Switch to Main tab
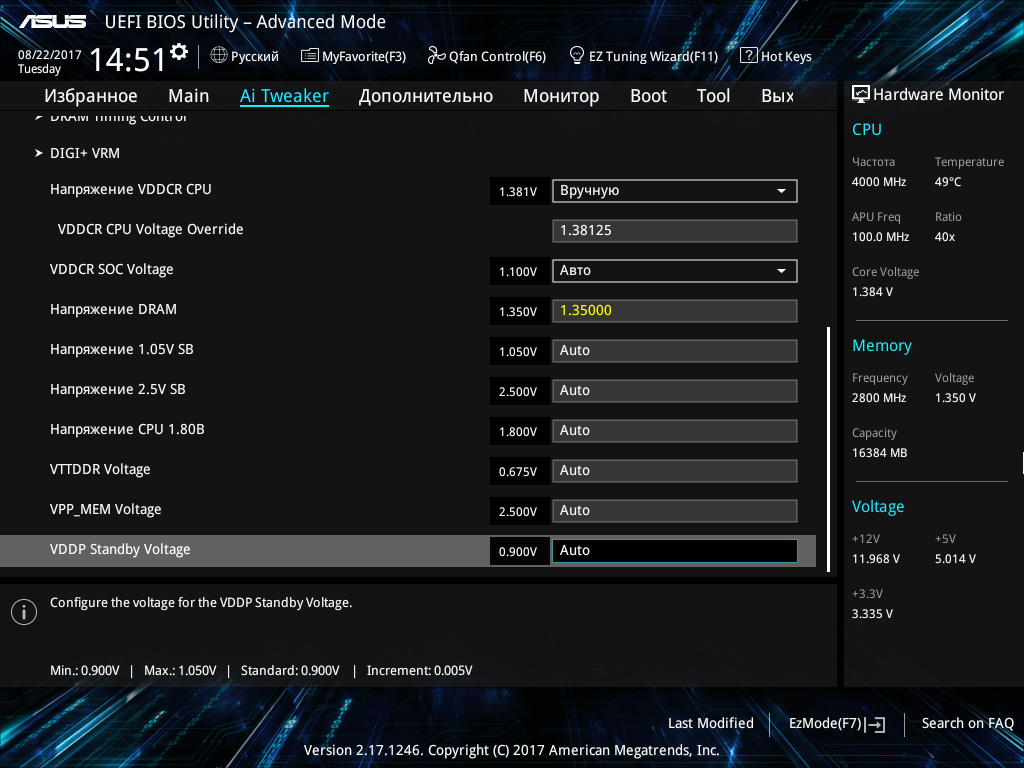The width and height of the screenshot is (1024, 768). point(189,96)
